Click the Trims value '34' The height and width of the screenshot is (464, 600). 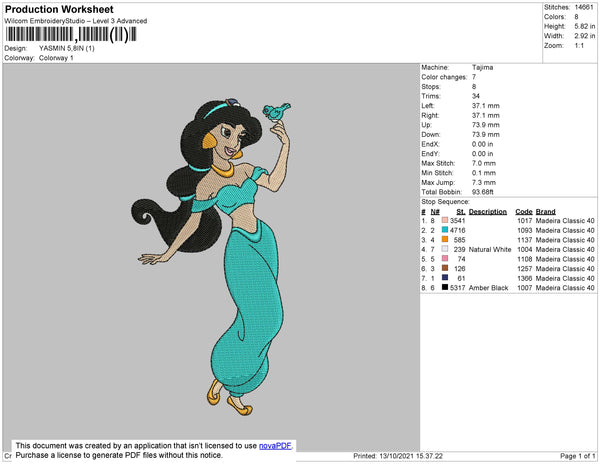click(476, 96)
